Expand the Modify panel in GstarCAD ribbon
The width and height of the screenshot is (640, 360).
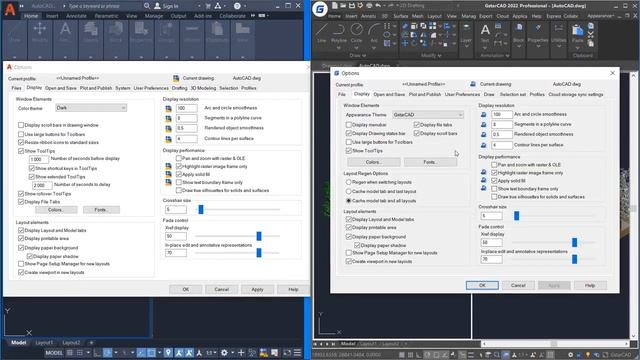pos(431,55)
